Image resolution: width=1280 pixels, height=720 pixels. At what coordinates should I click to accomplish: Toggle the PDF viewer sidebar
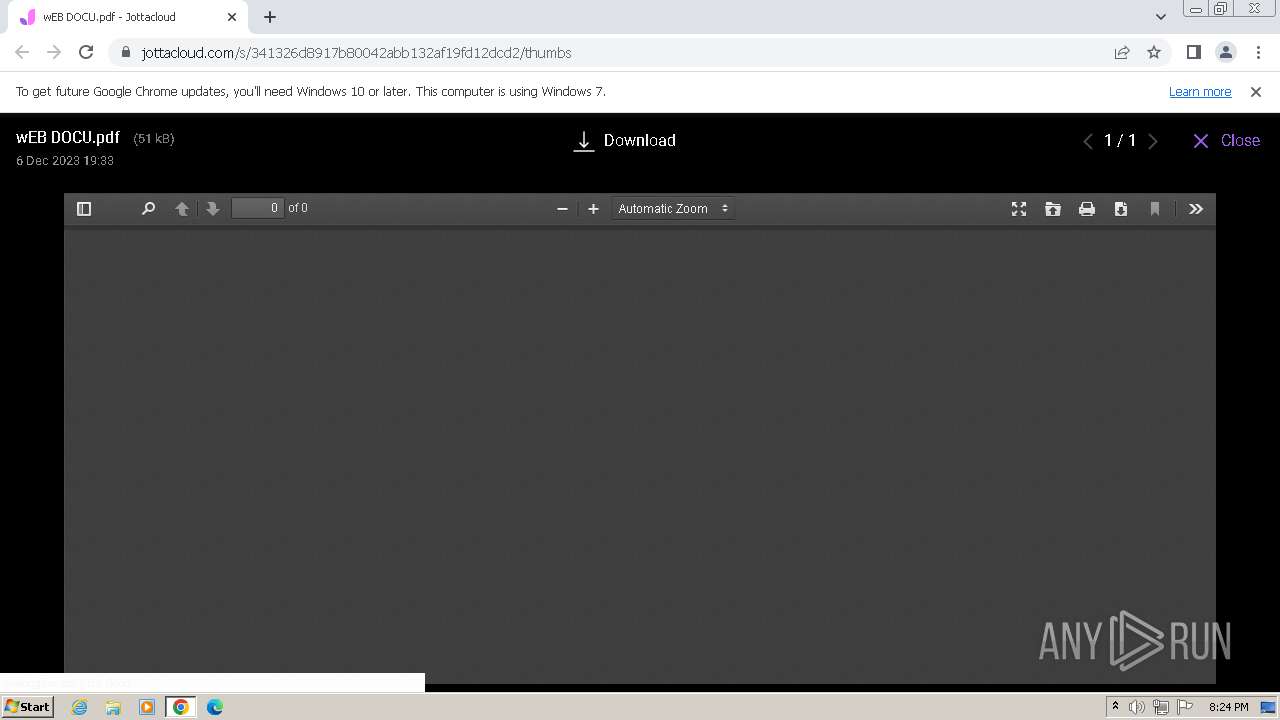point(84,208)
